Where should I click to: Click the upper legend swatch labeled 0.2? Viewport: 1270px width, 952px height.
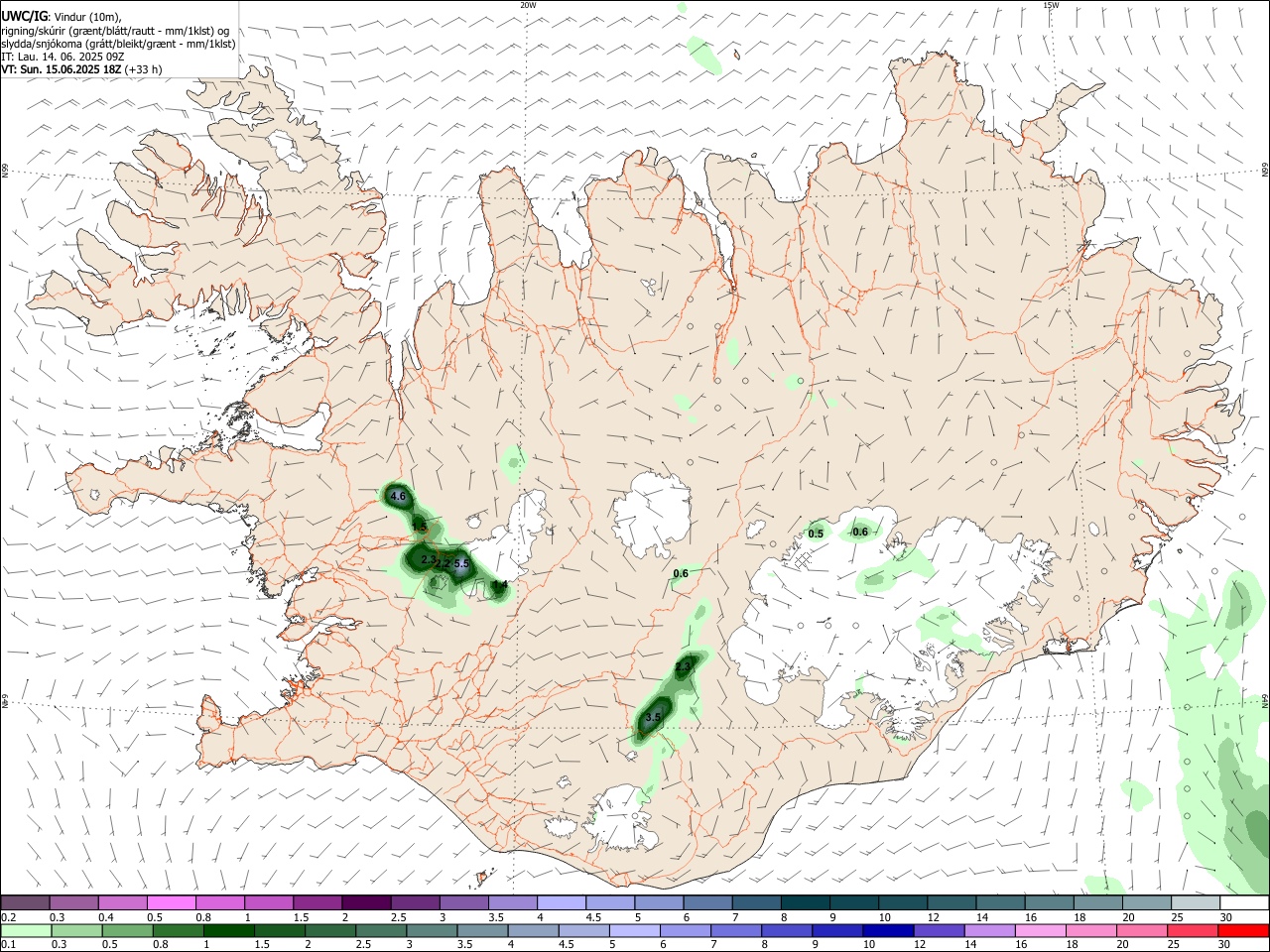[25, 902]
